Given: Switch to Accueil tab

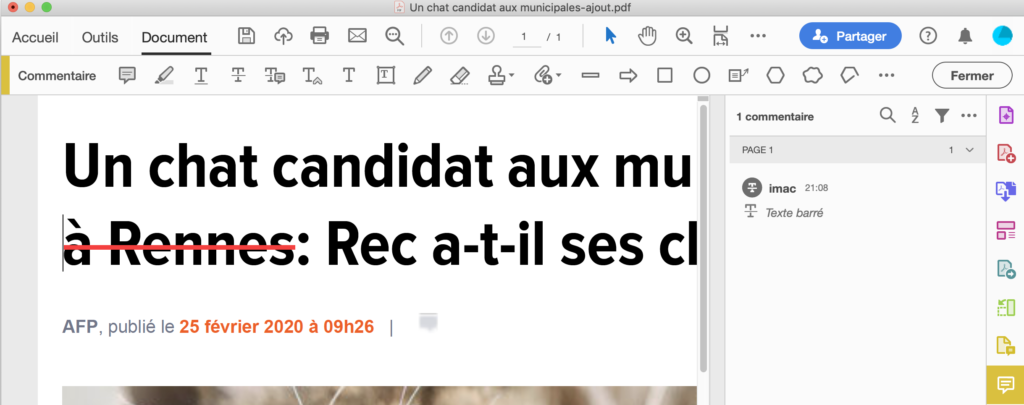Looking at the screenshot, I should point(35,37).
